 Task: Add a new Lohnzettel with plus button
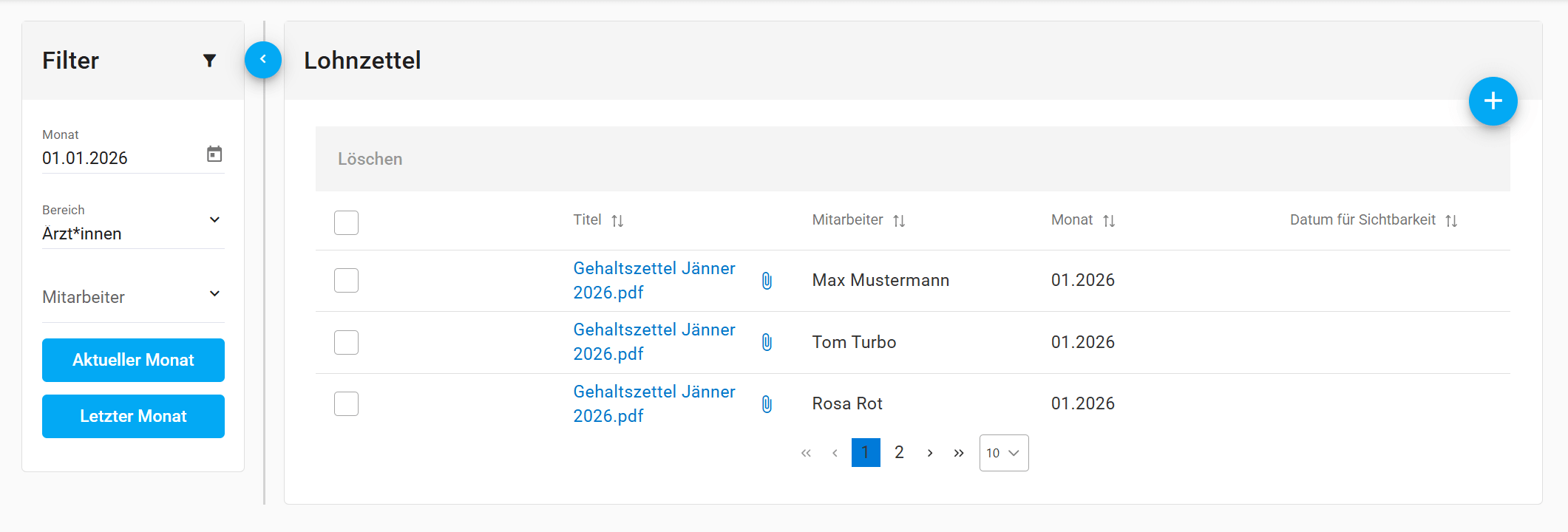click(x=1493, y=101)
